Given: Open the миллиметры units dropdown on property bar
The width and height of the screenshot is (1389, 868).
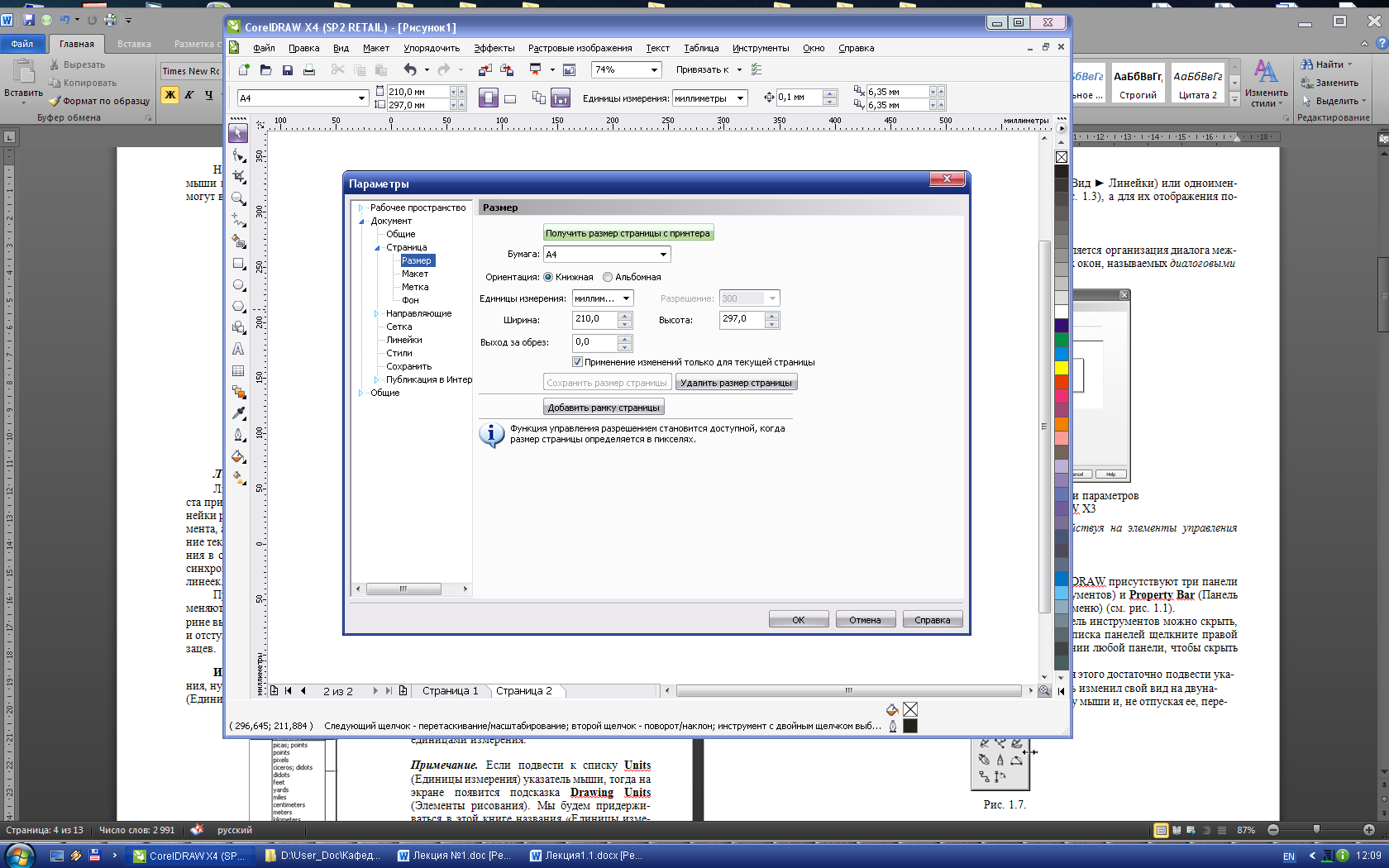Looking at the screenshot, I should click(741, 98).
